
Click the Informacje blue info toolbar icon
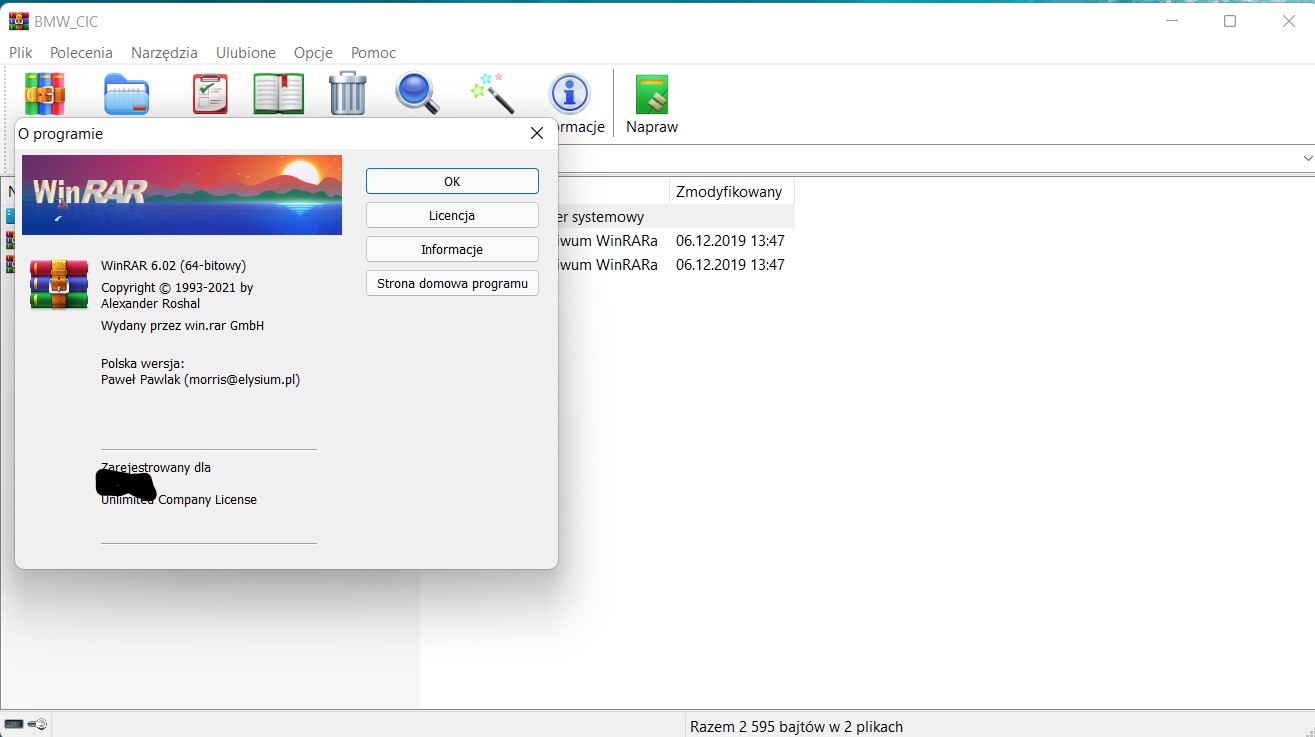[570, 94]
